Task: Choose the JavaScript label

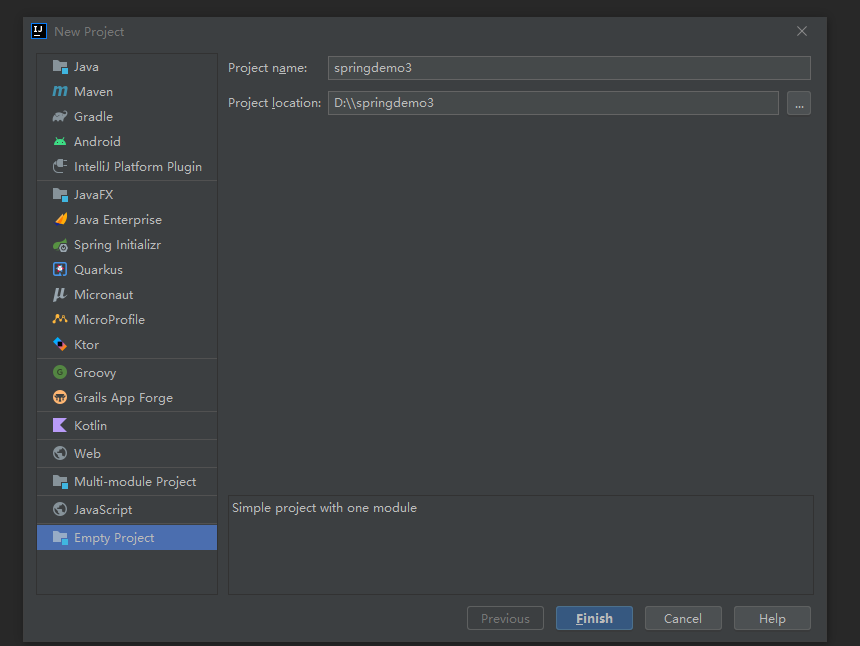Action: click(x=103, y=509)
